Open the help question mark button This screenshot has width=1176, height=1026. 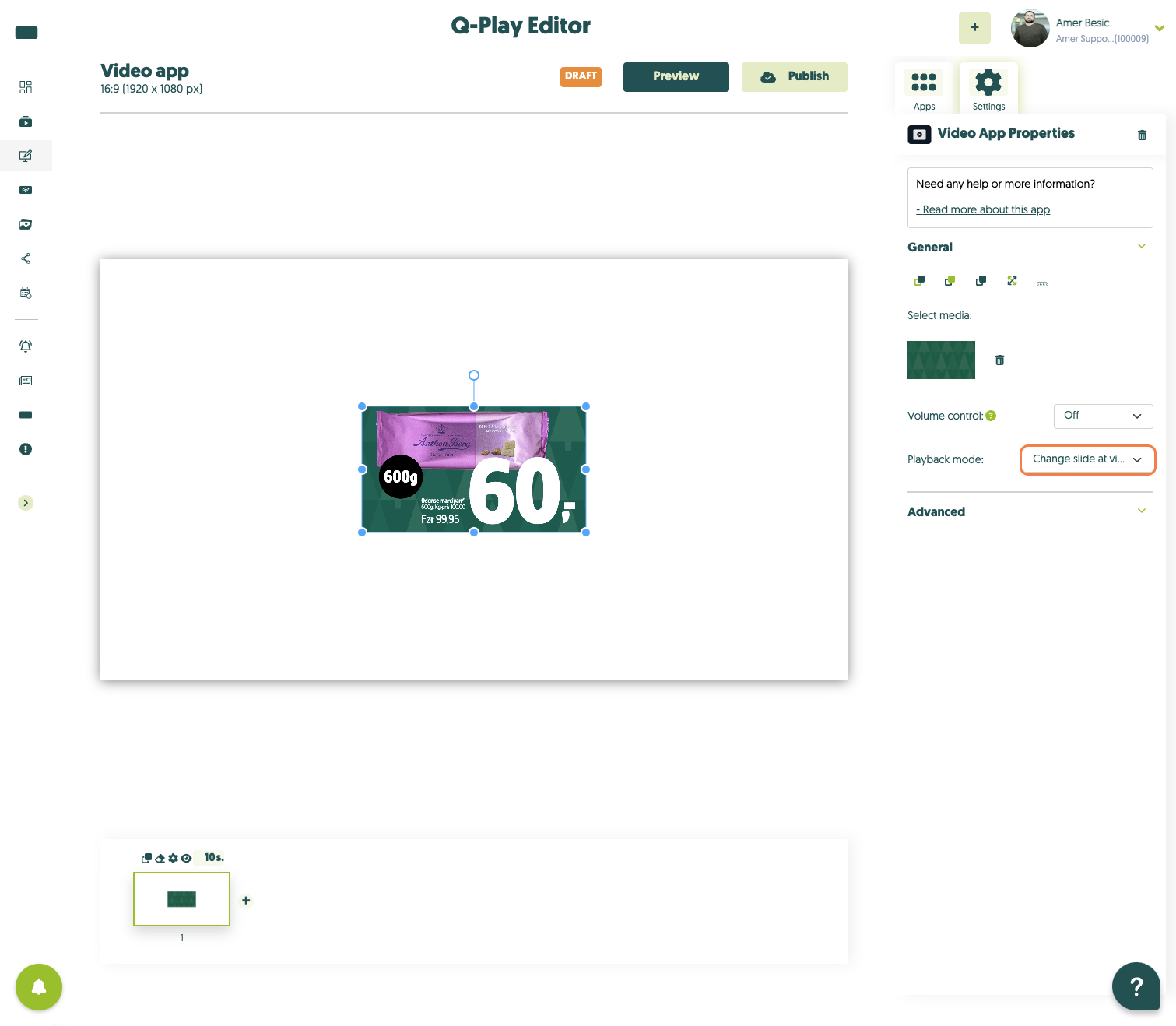click(1136, 986)
